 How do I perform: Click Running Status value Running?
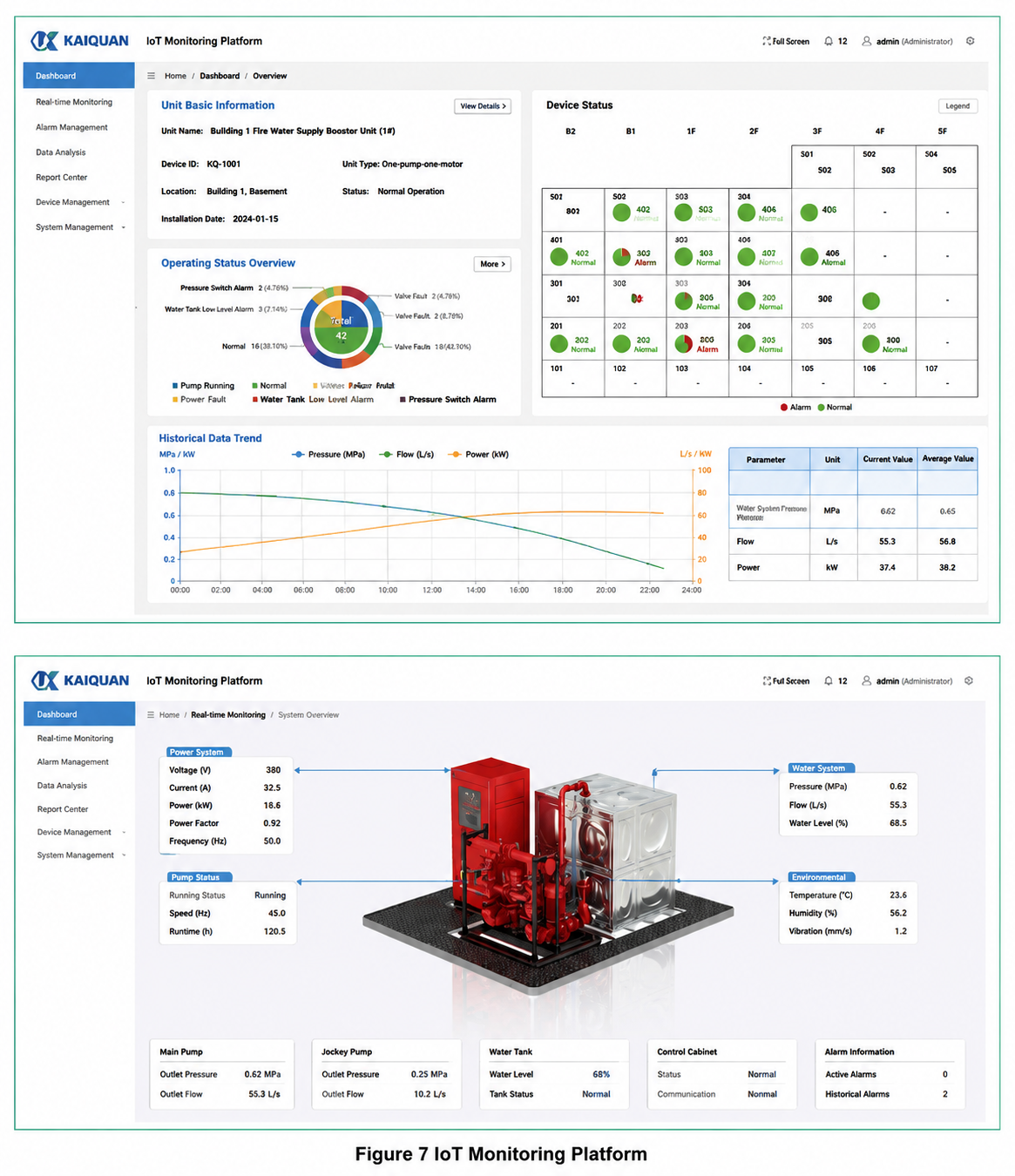coord(270,896)
